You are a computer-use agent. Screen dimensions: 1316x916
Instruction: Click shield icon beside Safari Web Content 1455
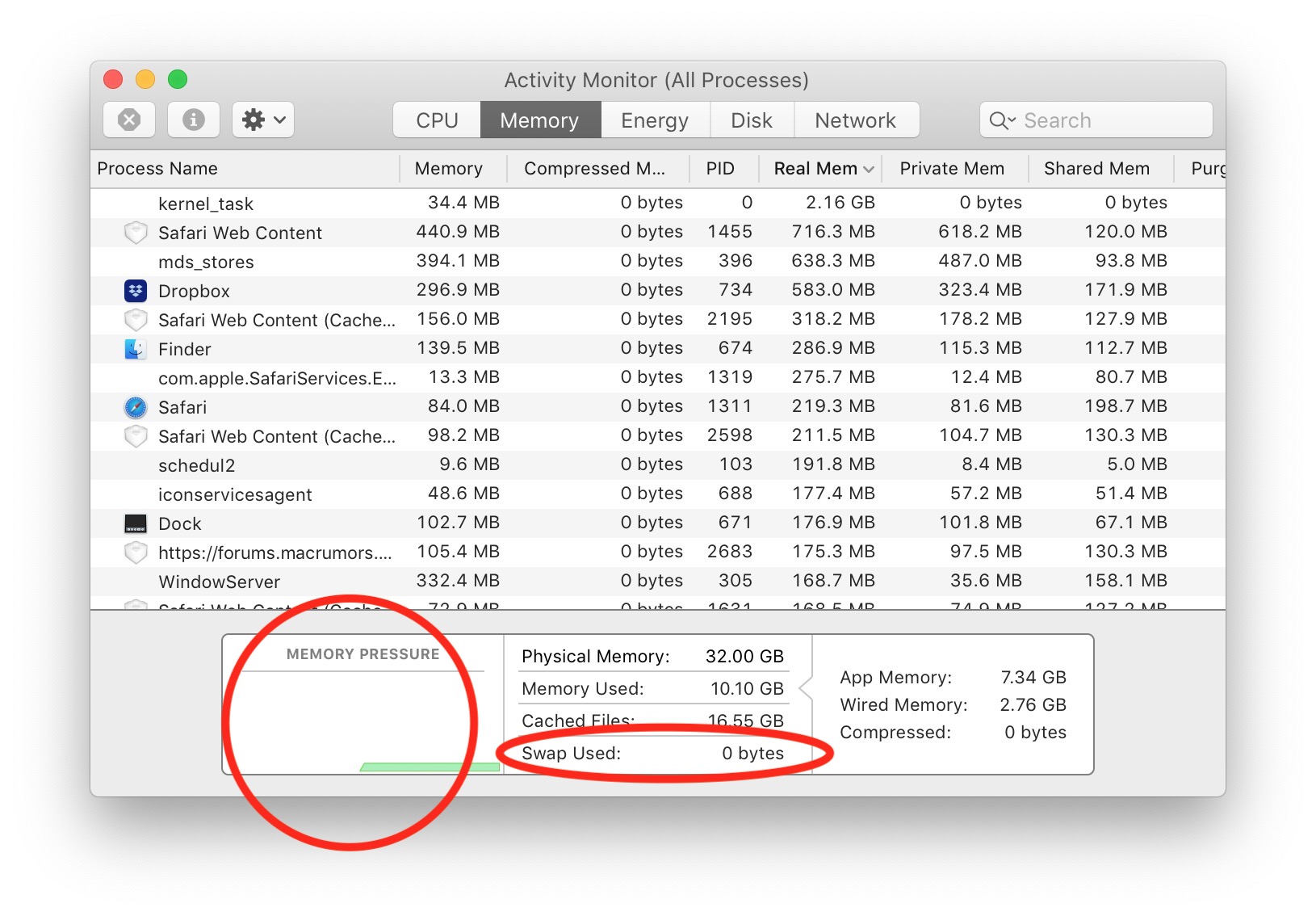coord(135,233)
